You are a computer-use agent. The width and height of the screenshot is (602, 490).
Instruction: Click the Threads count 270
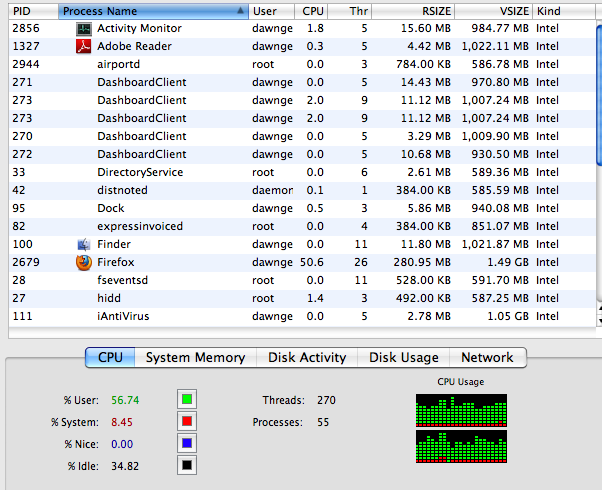[326, 400]
